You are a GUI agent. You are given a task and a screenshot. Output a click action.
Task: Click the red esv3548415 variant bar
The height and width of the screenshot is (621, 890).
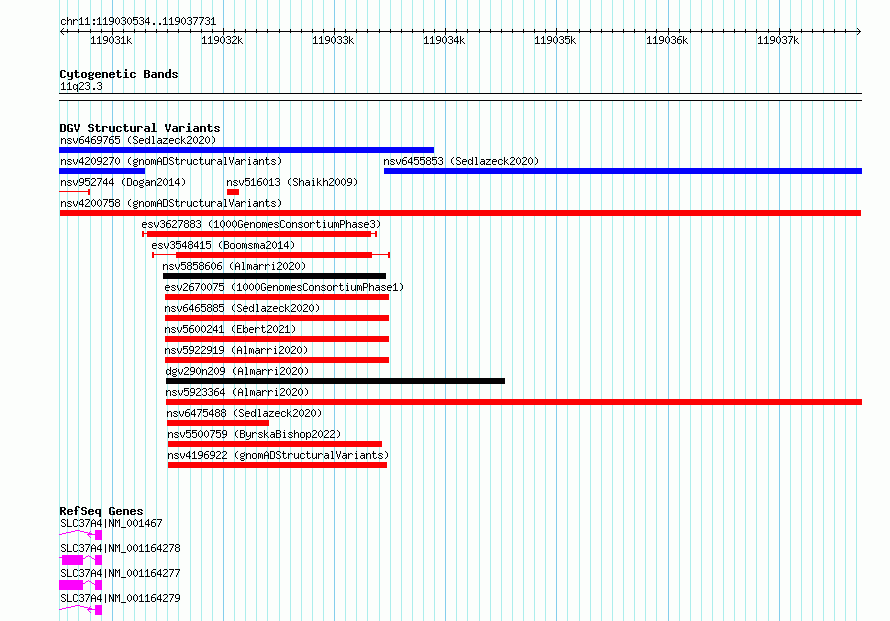(271, 255)
